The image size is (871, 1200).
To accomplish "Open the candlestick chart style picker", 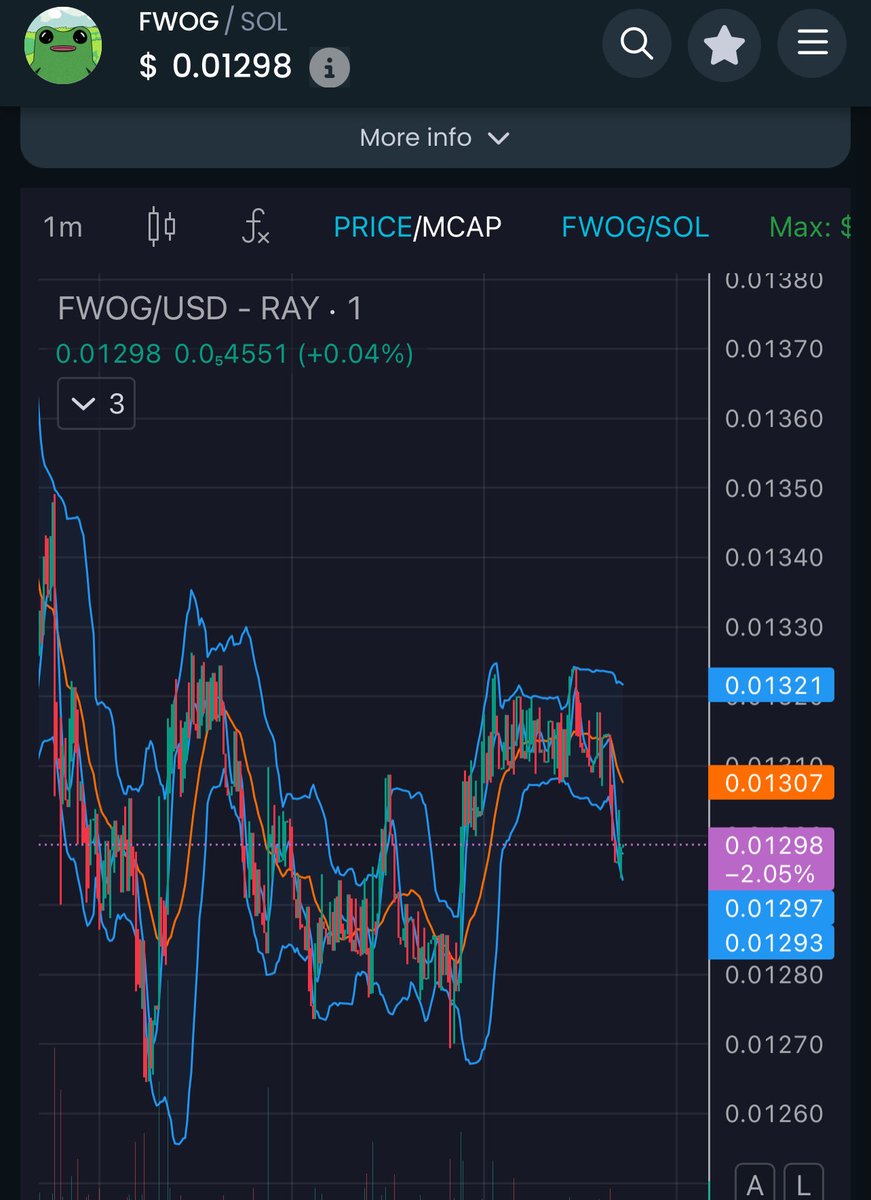I will [x=161, y=227].
